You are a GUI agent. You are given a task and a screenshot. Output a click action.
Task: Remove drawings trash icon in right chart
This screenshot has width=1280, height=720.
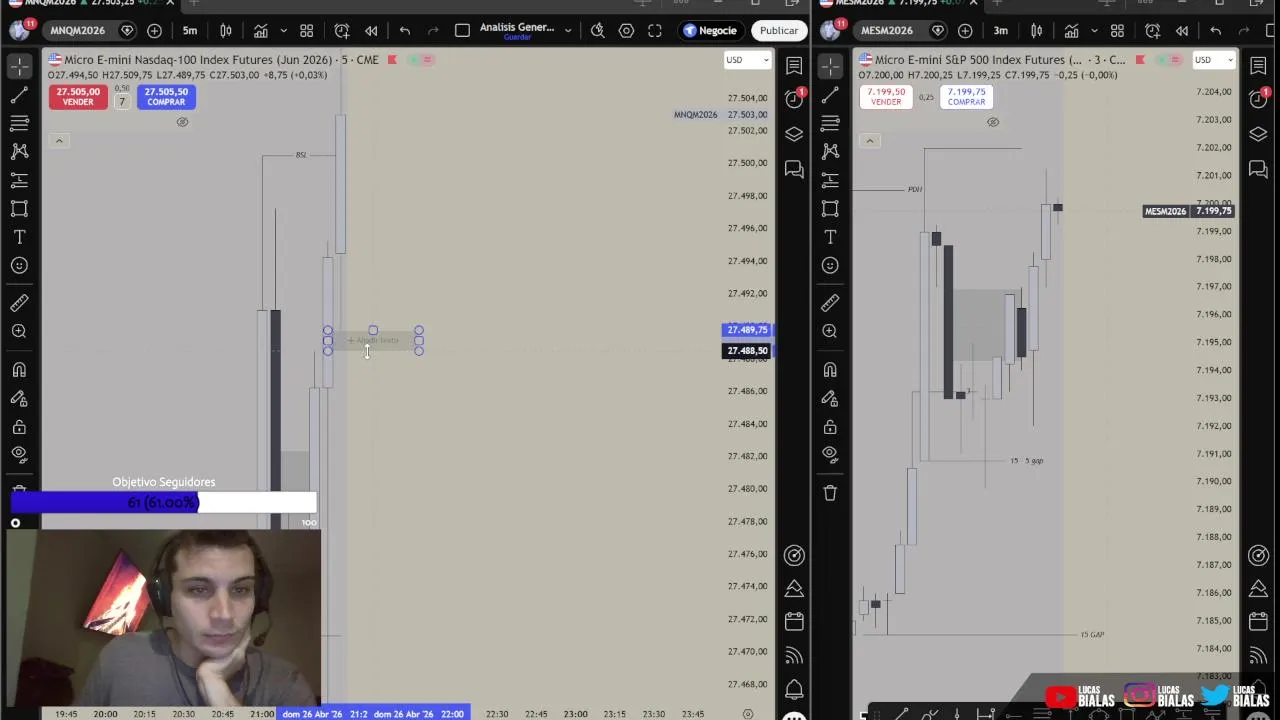[830, 493]
